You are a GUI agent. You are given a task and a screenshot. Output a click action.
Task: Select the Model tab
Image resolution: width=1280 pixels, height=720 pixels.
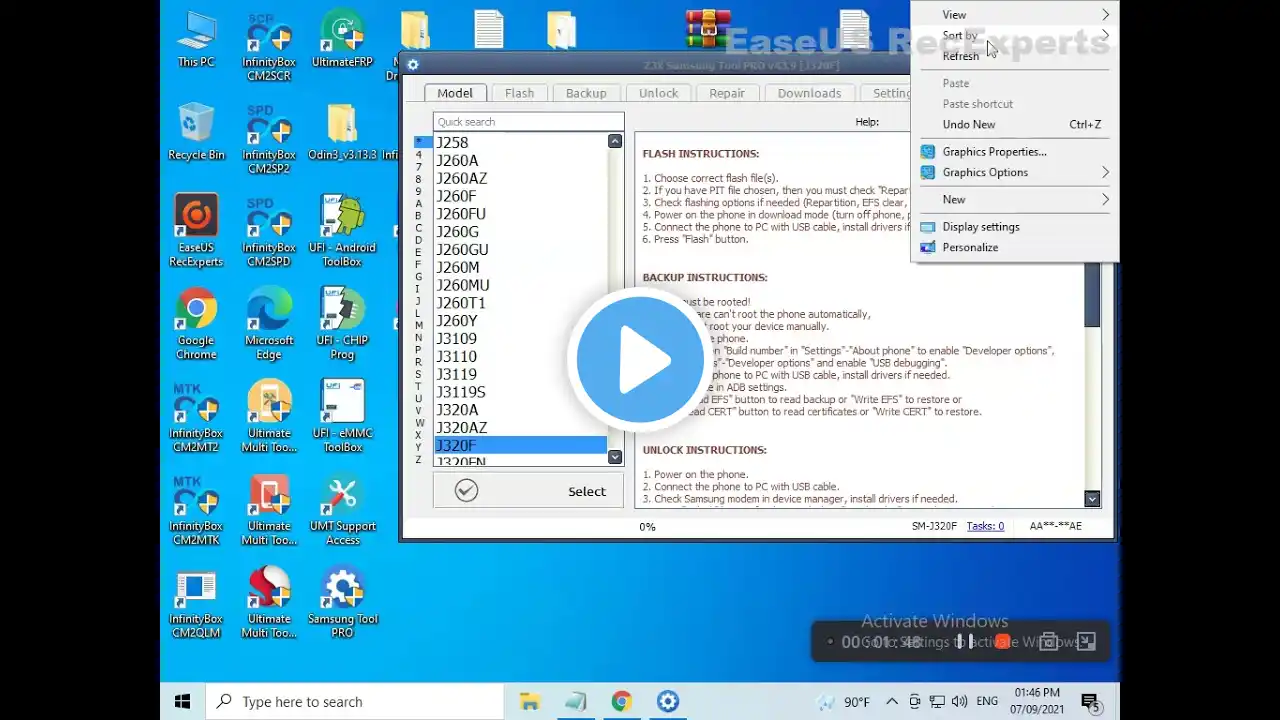[454, 93]
